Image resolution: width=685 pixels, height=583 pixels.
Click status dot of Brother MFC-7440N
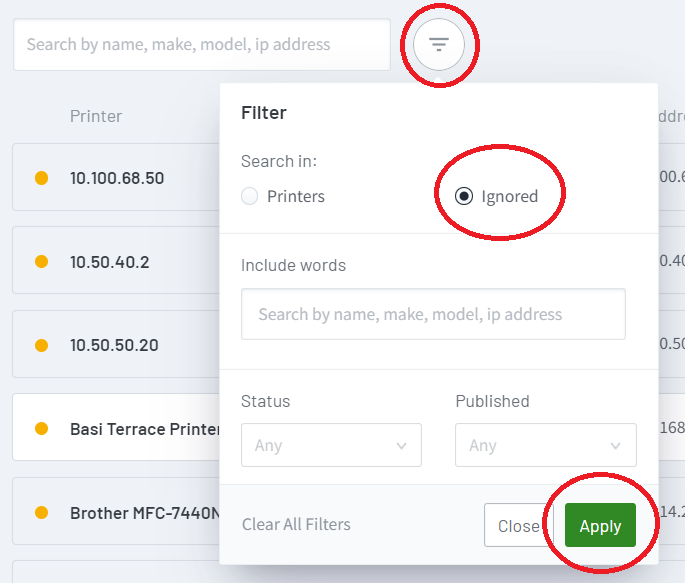click(42, 512)
